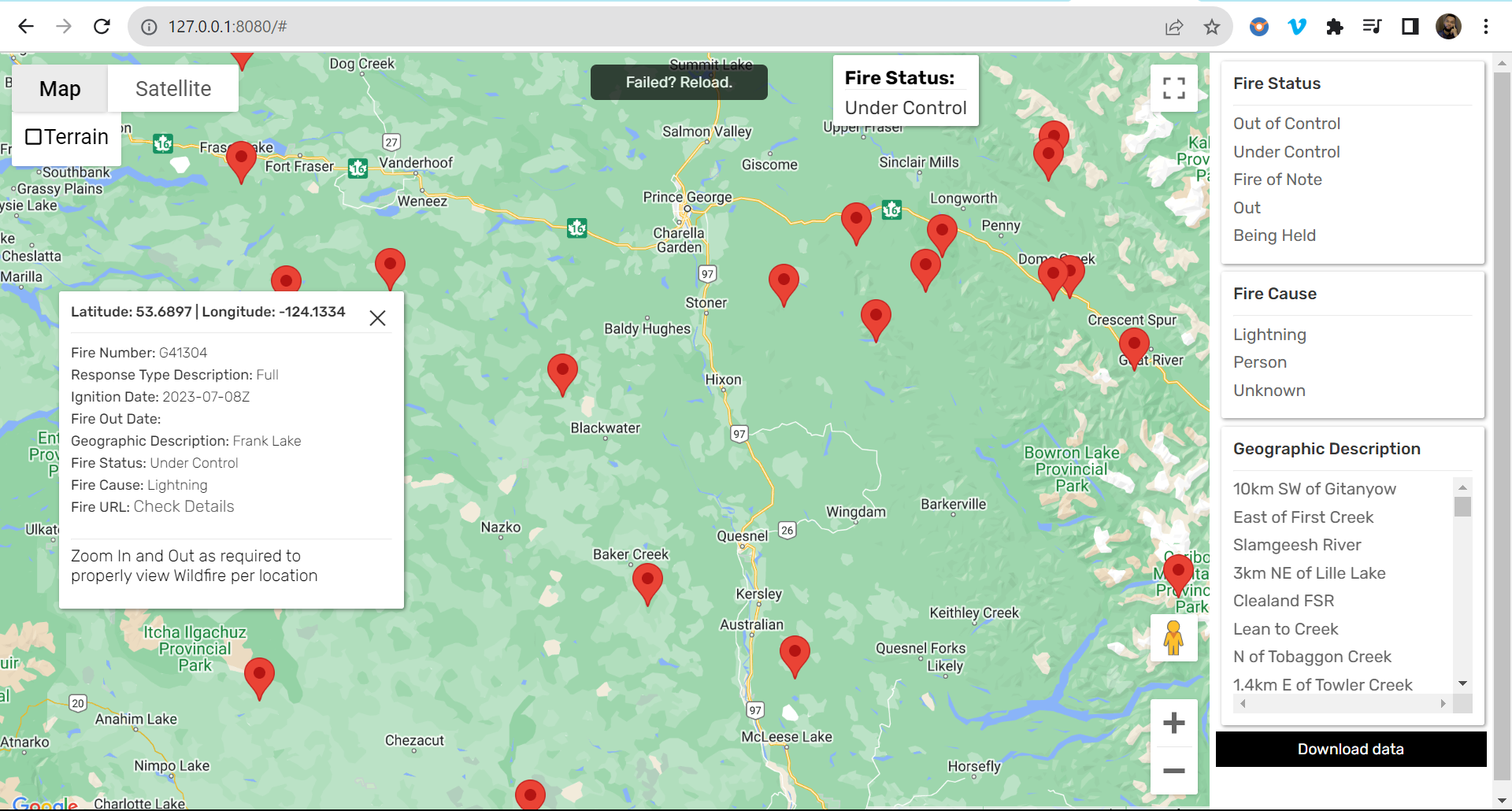This screenshot has width=1512, height=811.
Task: Click geographic list scroll left arrow
Action: (x=1243, y=704)
